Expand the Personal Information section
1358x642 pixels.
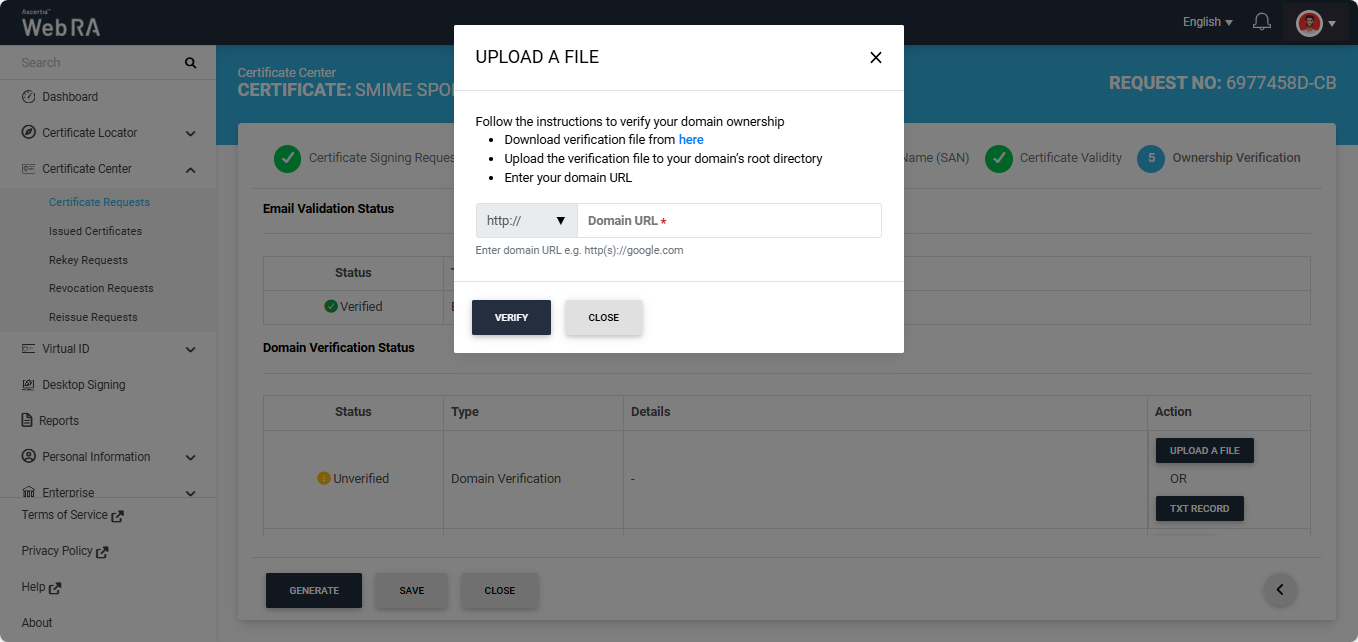[x=190, y=457]
